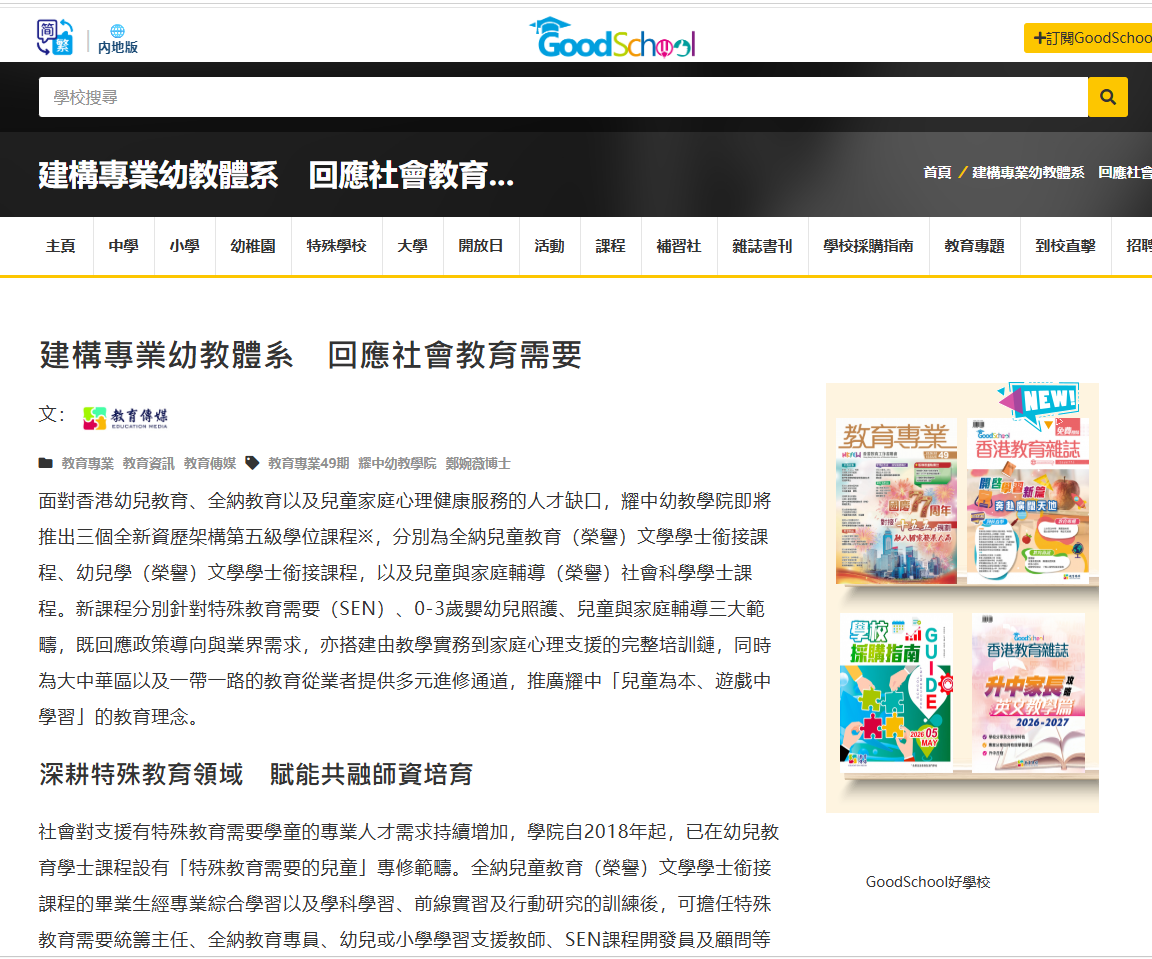The image size is (1152, 959).
Task: Click the yellow search magnifier button
Action: (x=1108, y=97)
